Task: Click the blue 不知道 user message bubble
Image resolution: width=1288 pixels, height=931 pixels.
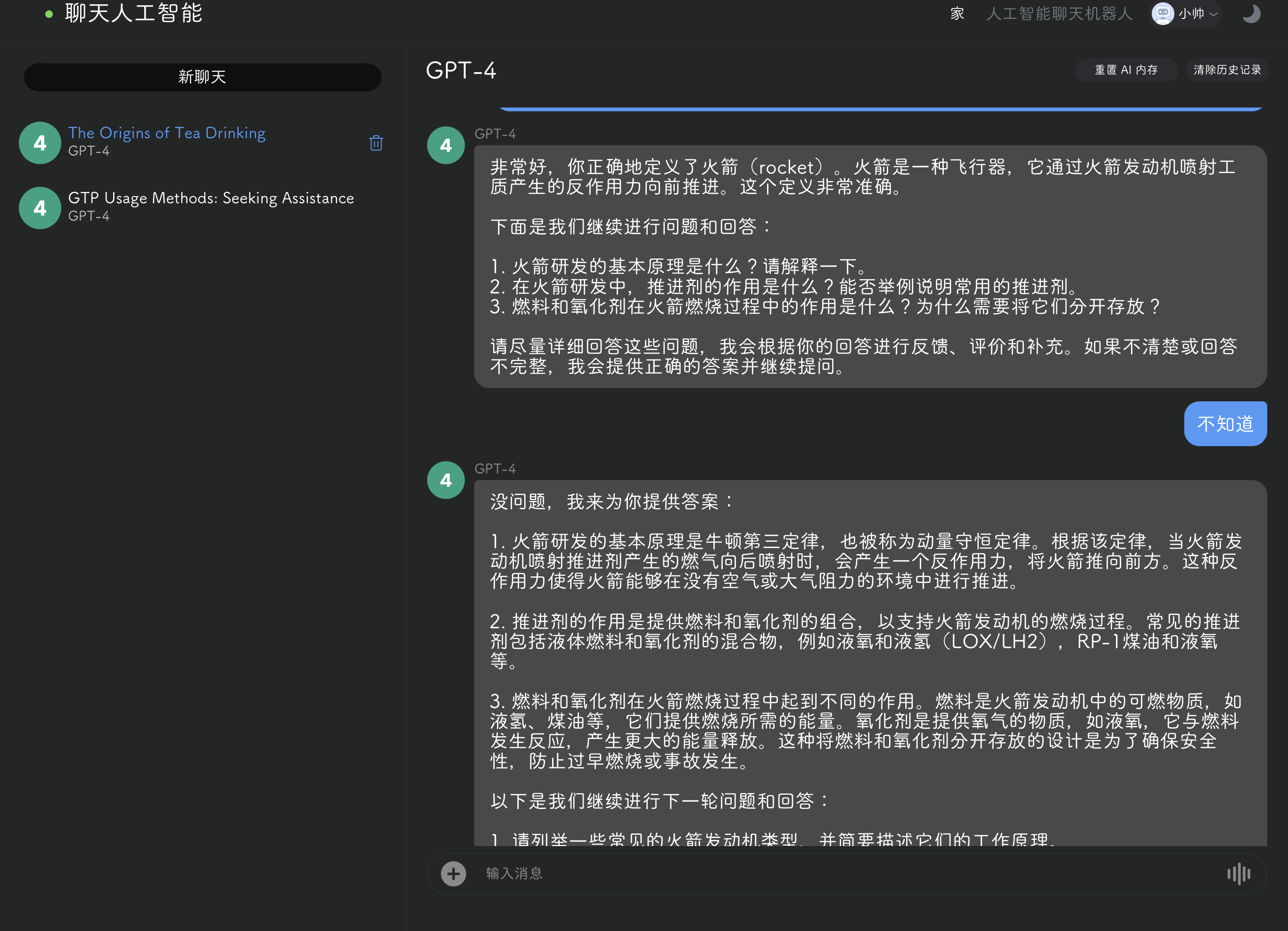Action: [1225, 424]
